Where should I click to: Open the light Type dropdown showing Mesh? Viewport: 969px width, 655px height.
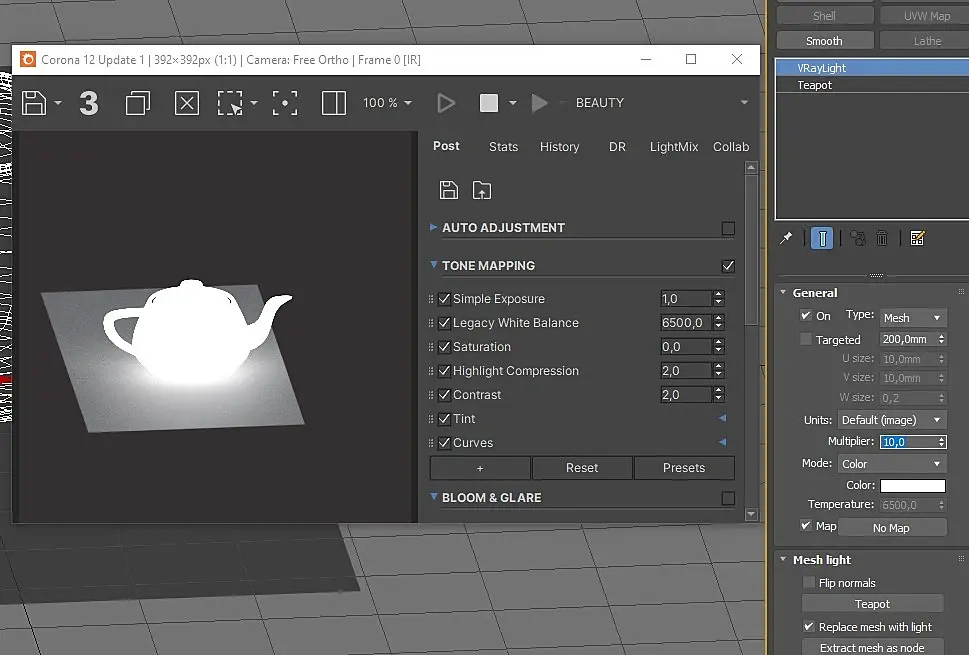click(912, 317)
